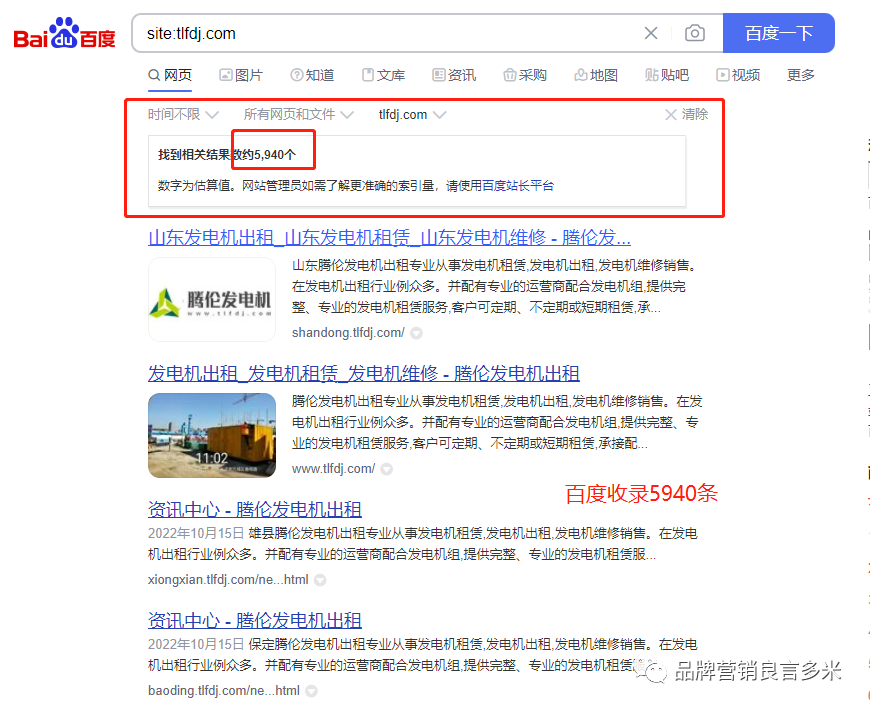Expand 所有网页和文件 filter dropdown
Screen dimensions: 870x709
299,114
